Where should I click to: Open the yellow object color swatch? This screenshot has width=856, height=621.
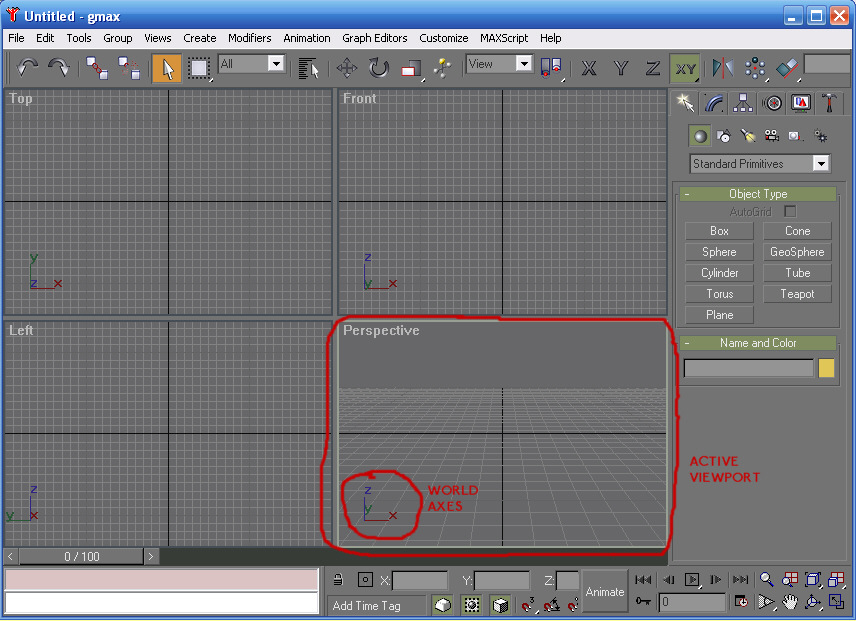click(826, 368)
